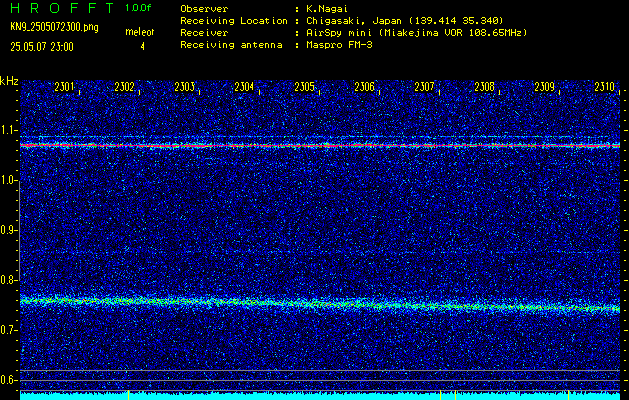Viewport: 629px width, 400px height.
Task: Select the meteor count value 4
Action: pos(142,47)
